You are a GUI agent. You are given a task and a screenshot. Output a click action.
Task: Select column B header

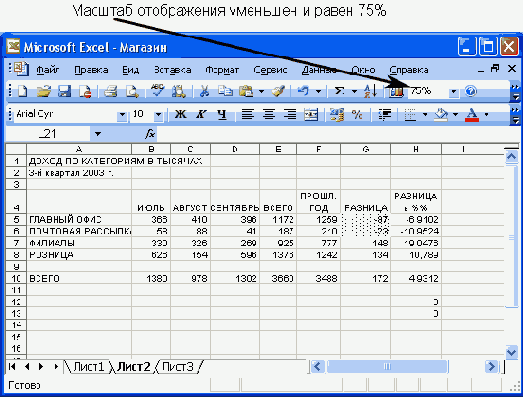click(151, 149)
